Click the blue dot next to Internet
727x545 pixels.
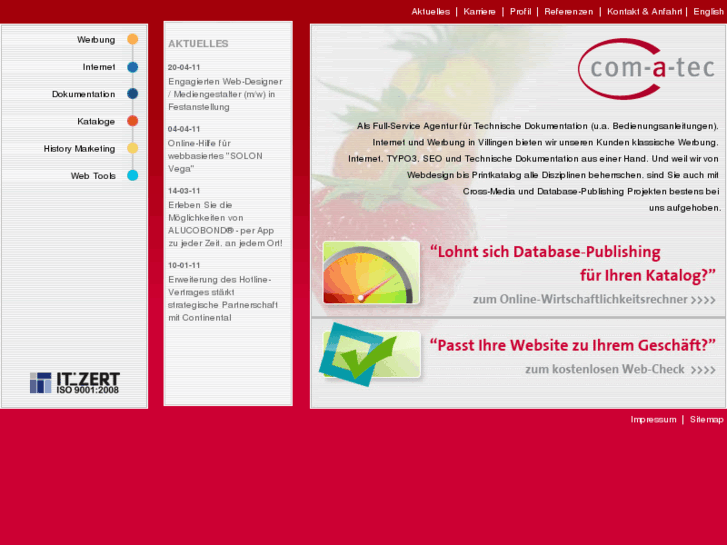[x=133, y=67]
